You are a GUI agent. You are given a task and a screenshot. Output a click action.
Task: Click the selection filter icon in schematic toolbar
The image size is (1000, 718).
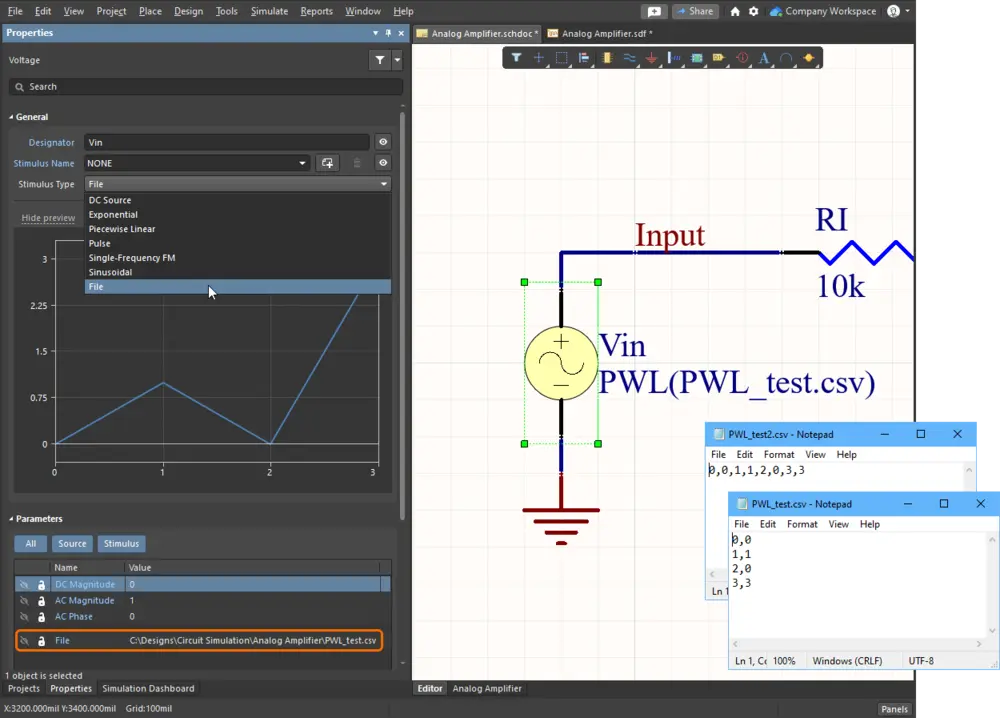pos(517,58)
